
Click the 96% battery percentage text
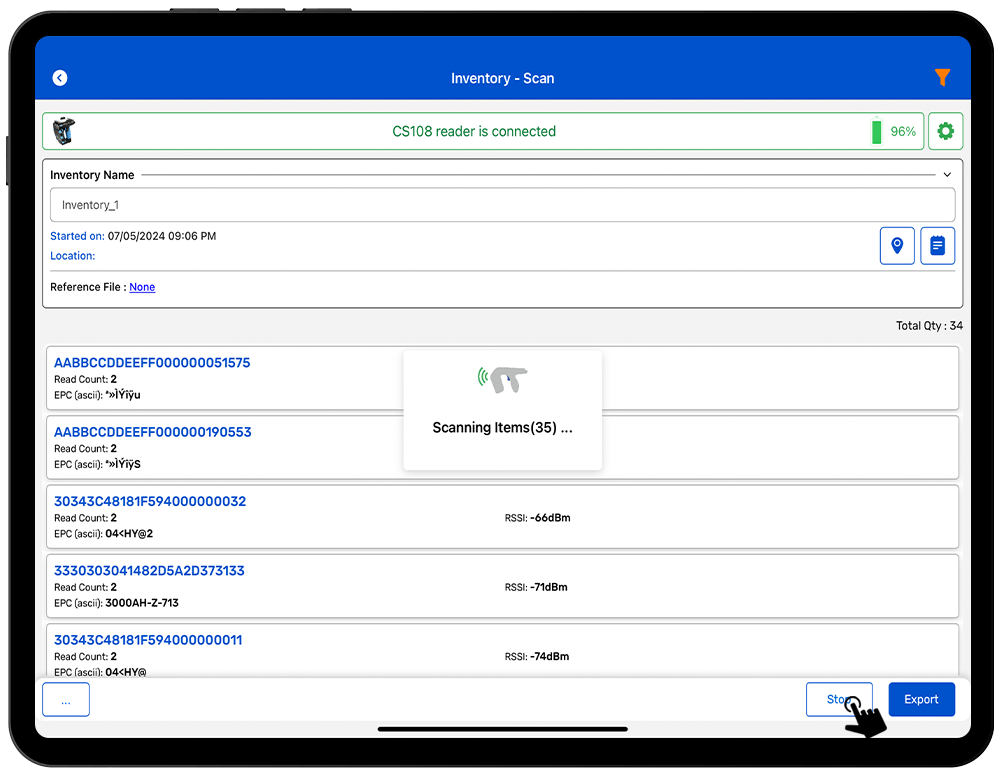point(903,131)
